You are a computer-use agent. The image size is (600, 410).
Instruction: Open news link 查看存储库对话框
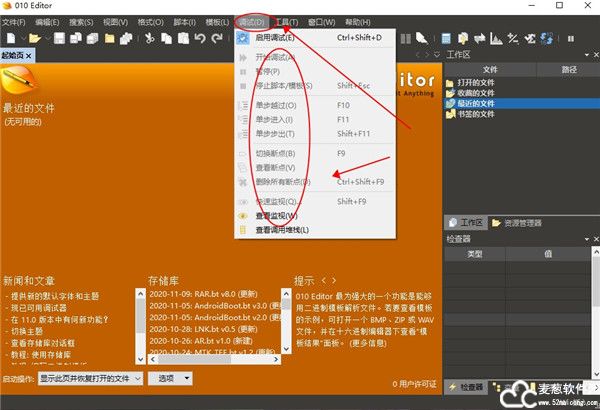pyautogui.click(x=43, y=343)
